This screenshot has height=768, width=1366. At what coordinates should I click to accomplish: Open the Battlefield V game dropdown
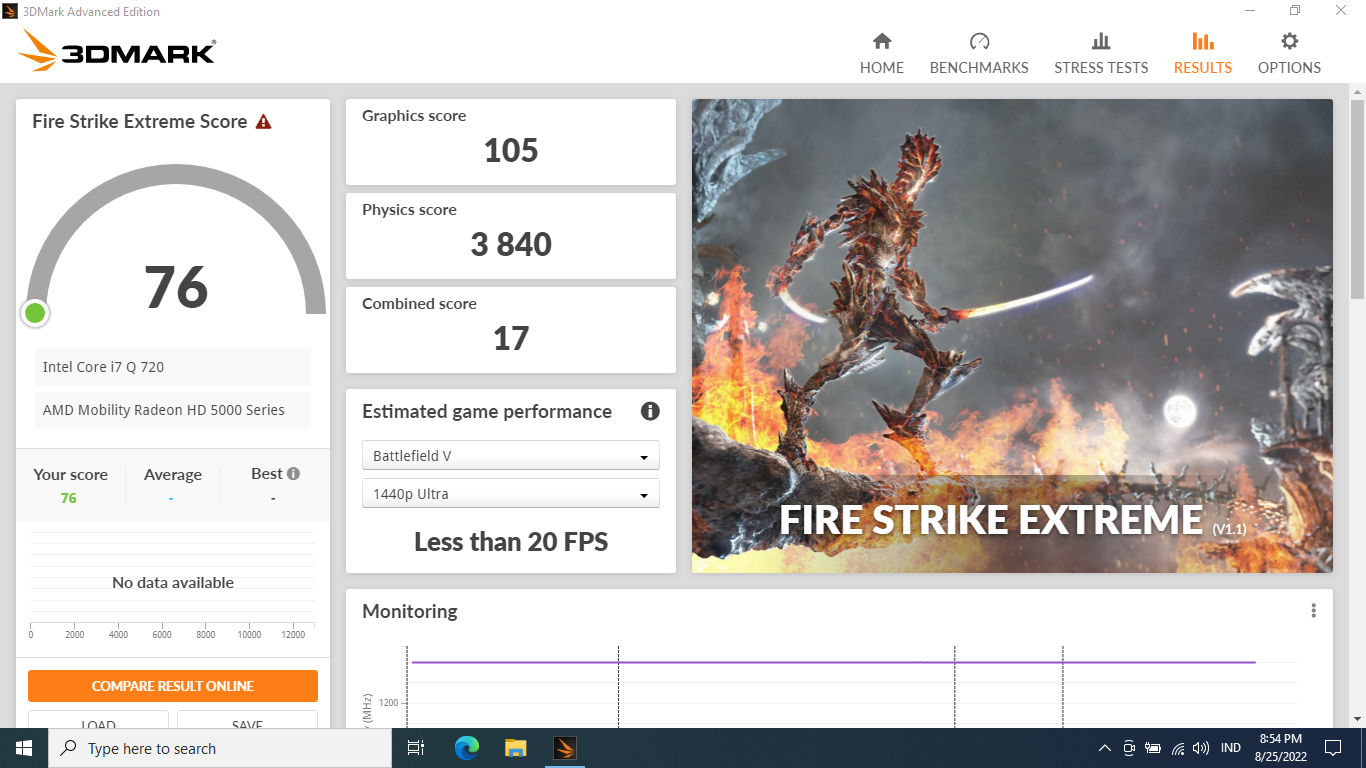point(510,456)
